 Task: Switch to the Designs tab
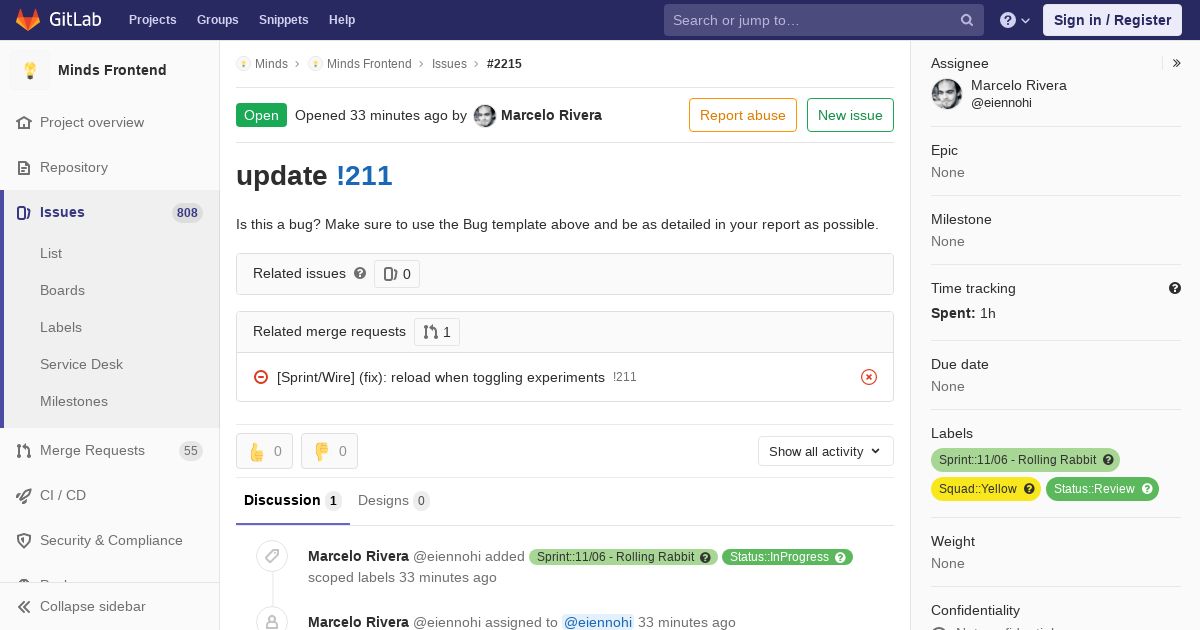pyautogui.click(x=394, y=500)
